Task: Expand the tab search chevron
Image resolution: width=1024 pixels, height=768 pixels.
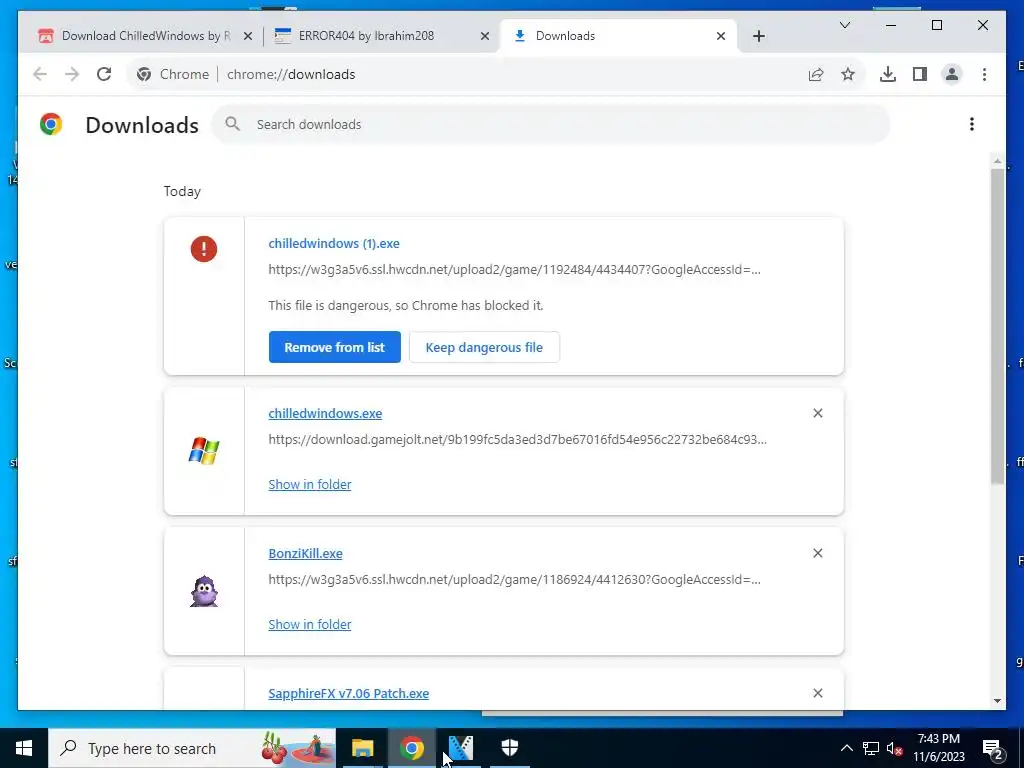Action: 844,25
